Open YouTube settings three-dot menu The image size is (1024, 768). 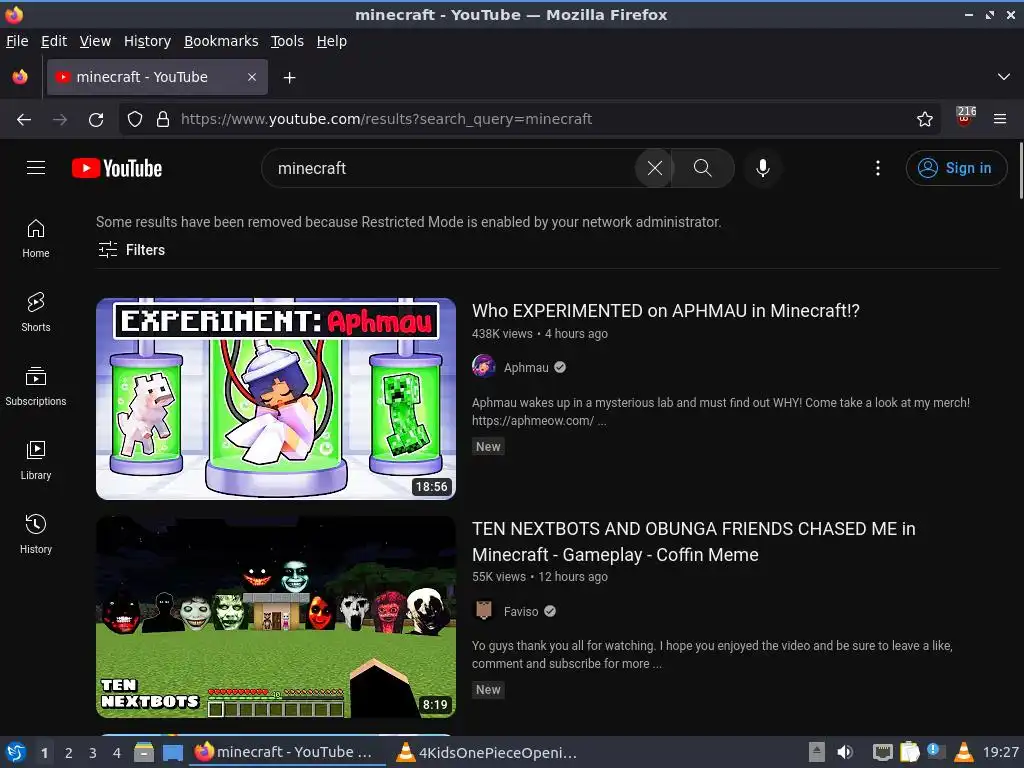[878, 168]
